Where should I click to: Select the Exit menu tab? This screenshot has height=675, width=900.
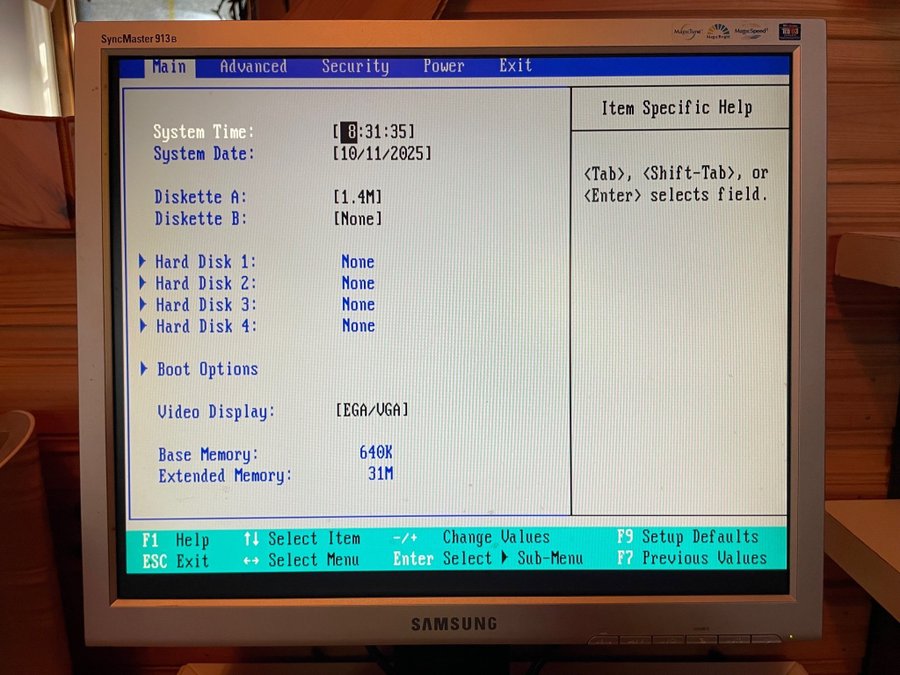coord(515,66)
